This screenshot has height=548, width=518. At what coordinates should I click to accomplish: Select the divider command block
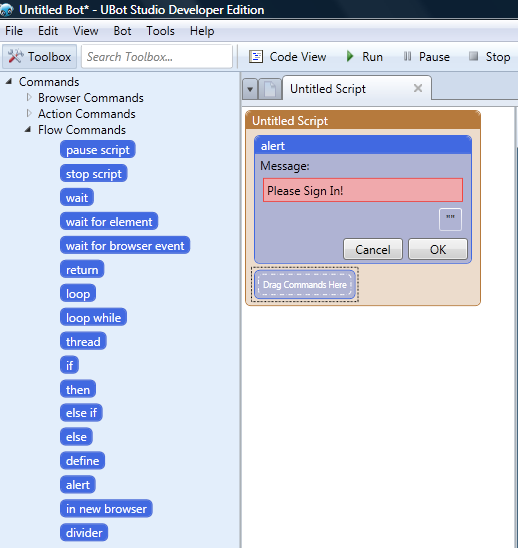pyautogui.click(x=84, y=533)
